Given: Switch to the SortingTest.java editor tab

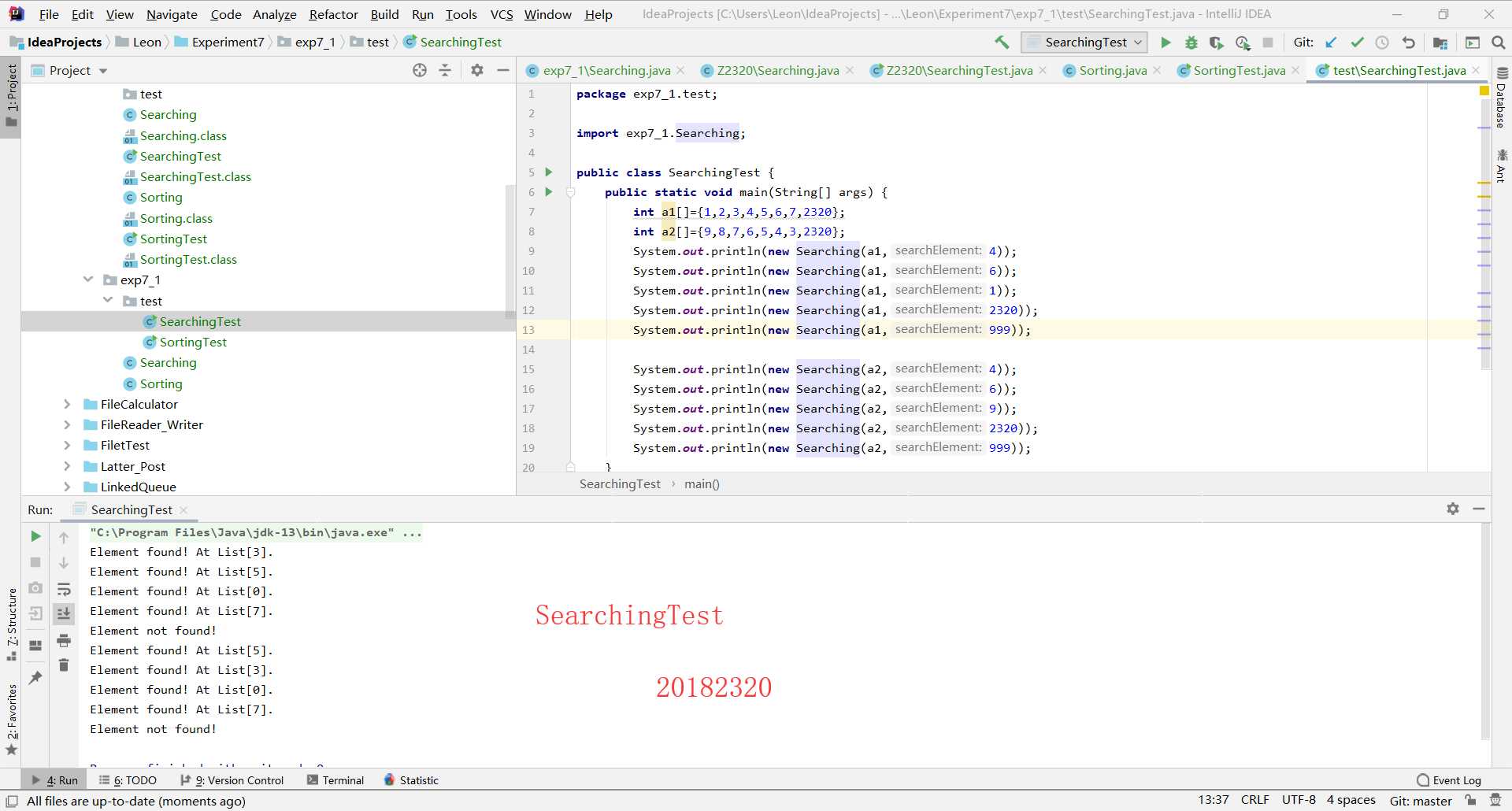Looking at the screenshot, I should tap(1238, 70).
